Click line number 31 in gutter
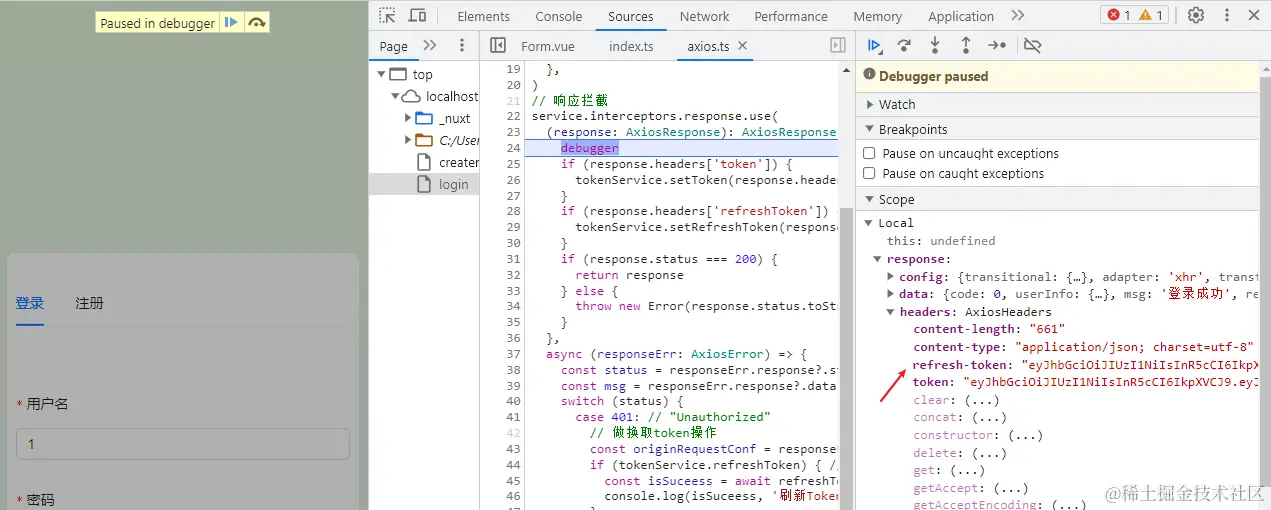The width and height of the screenshot is (1271, 510). [x=513, y=259]
